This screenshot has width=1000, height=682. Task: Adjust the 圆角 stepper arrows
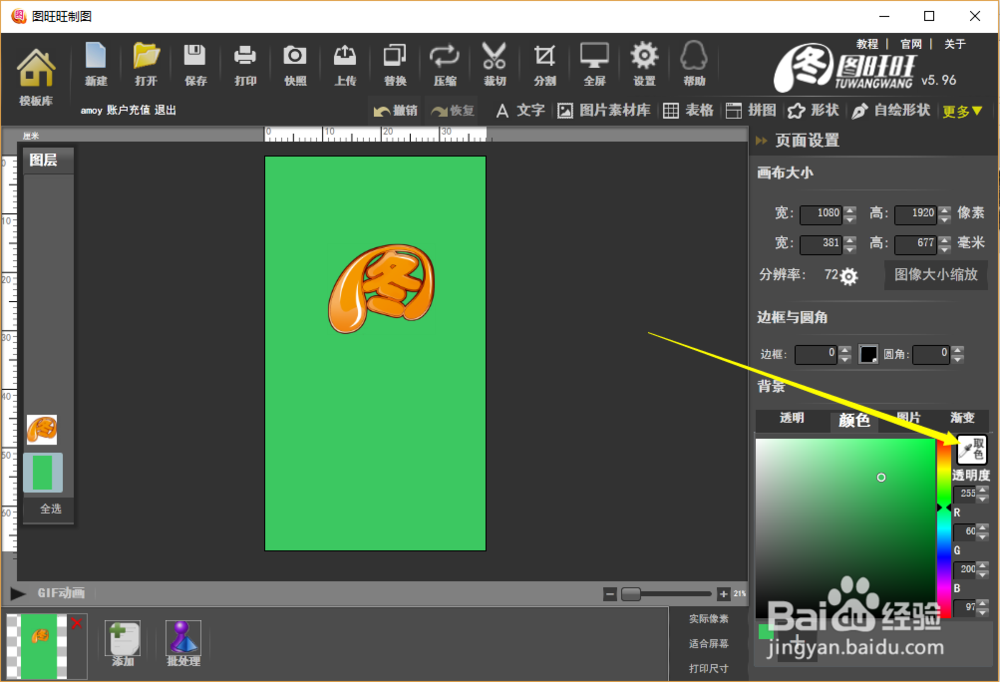pos(957,354)
